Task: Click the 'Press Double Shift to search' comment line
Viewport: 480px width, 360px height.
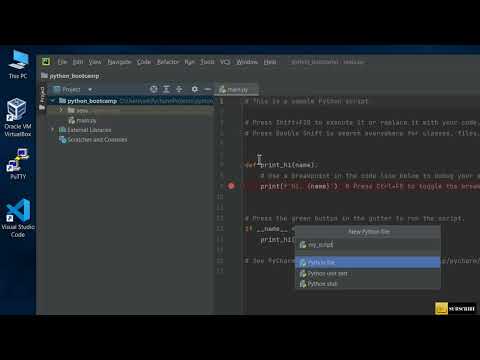Action: pyautogui.click(x=361, y=133)
